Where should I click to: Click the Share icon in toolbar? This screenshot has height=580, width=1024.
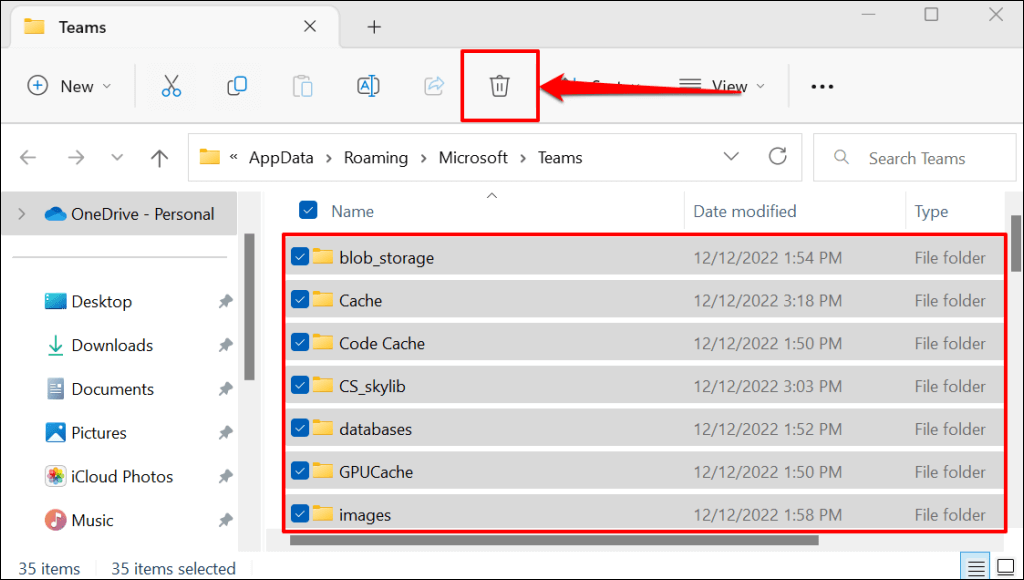coord(434,86)
